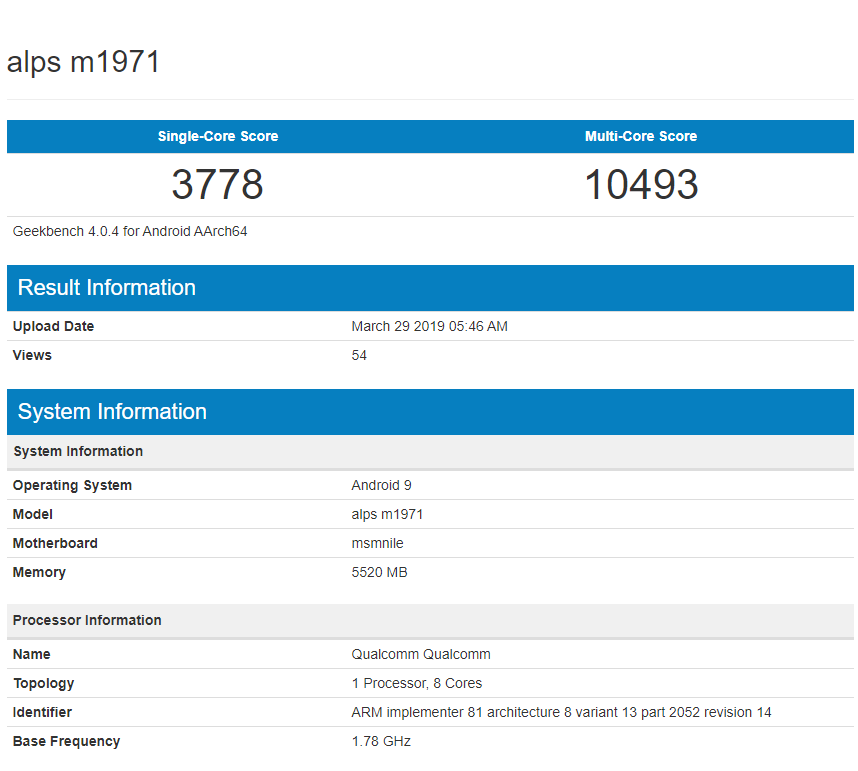Click the single-core score value 3778

[x=218, y=184]
